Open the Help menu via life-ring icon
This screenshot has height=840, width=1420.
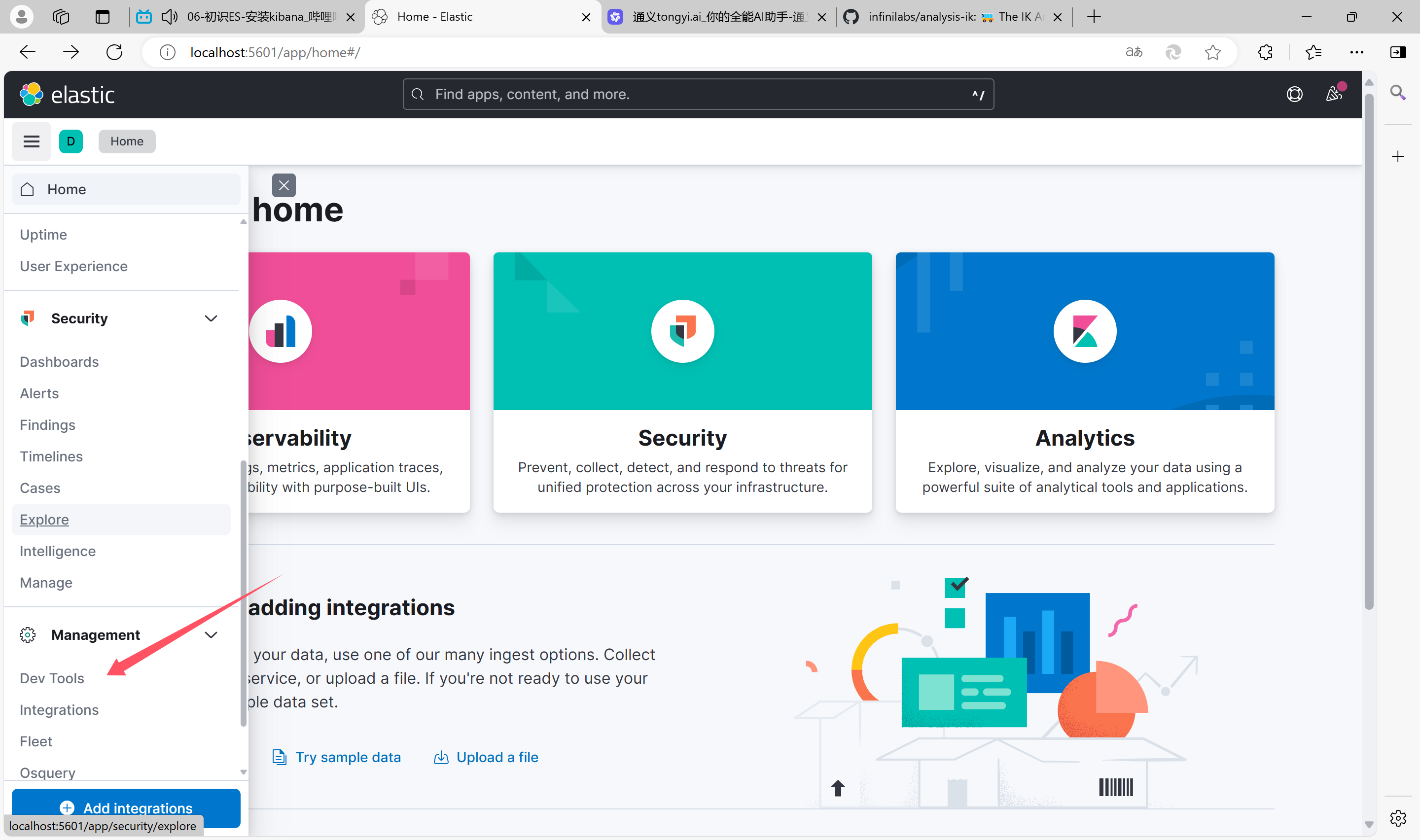pyautogui.click(x=1295, y=94)
